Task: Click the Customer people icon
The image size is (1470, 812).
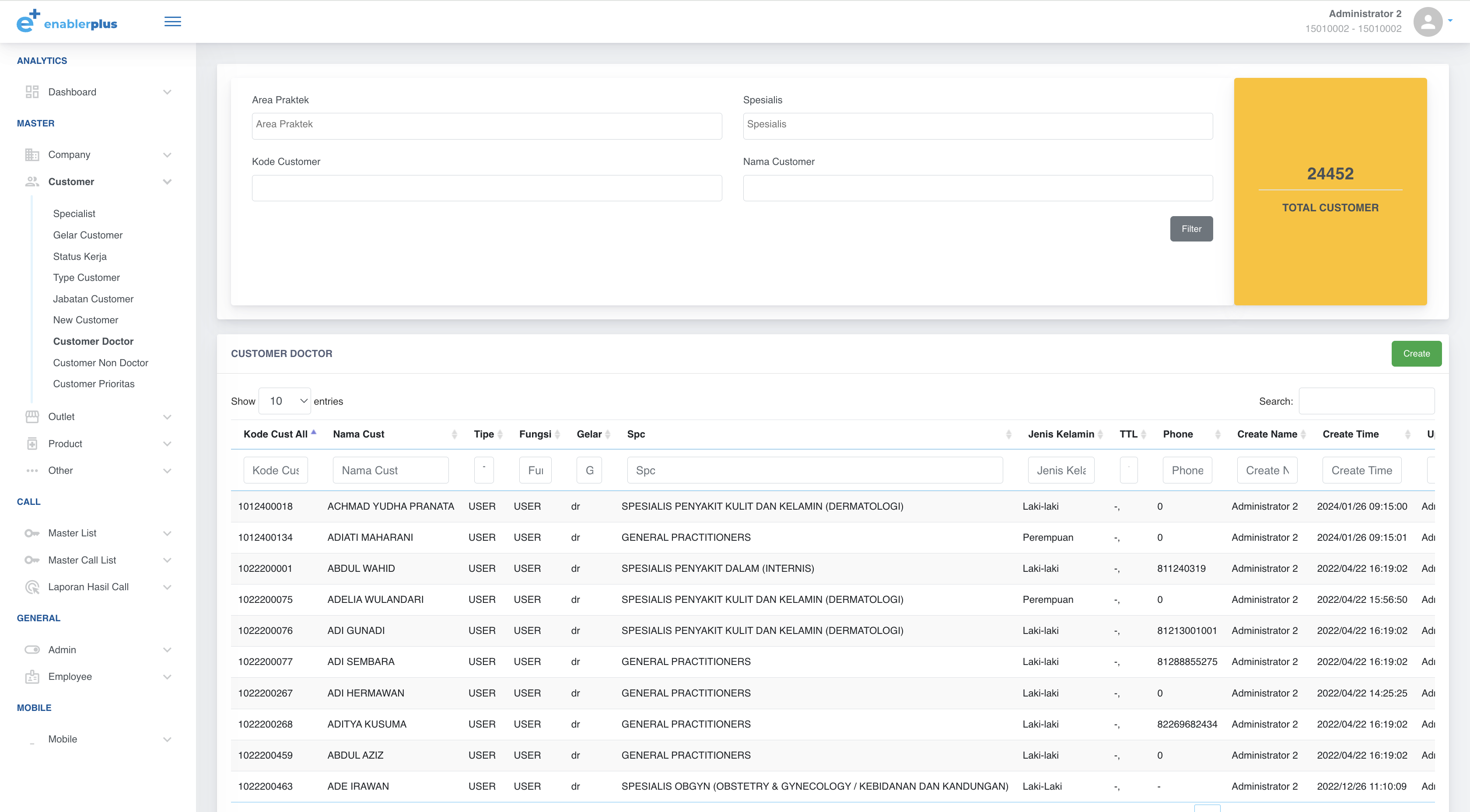Action: [32, 182]
